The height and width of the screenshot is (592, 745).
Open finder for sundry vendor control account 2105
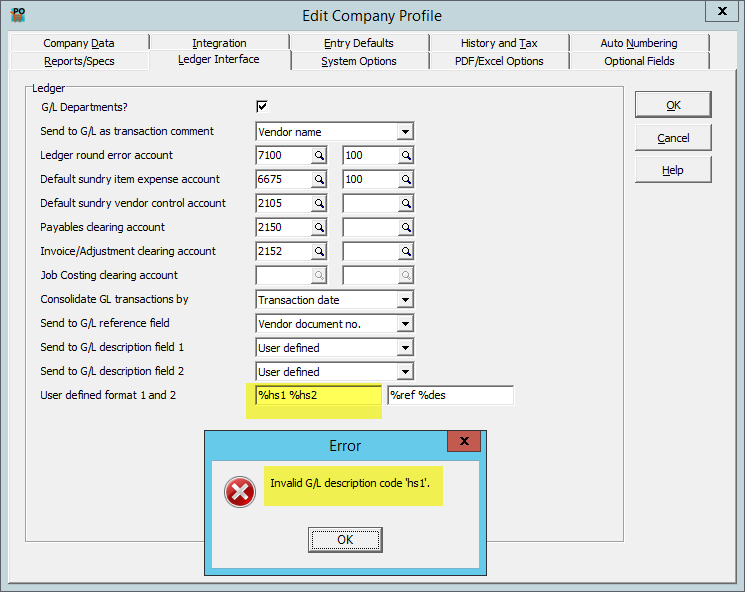tap(319, 204)
